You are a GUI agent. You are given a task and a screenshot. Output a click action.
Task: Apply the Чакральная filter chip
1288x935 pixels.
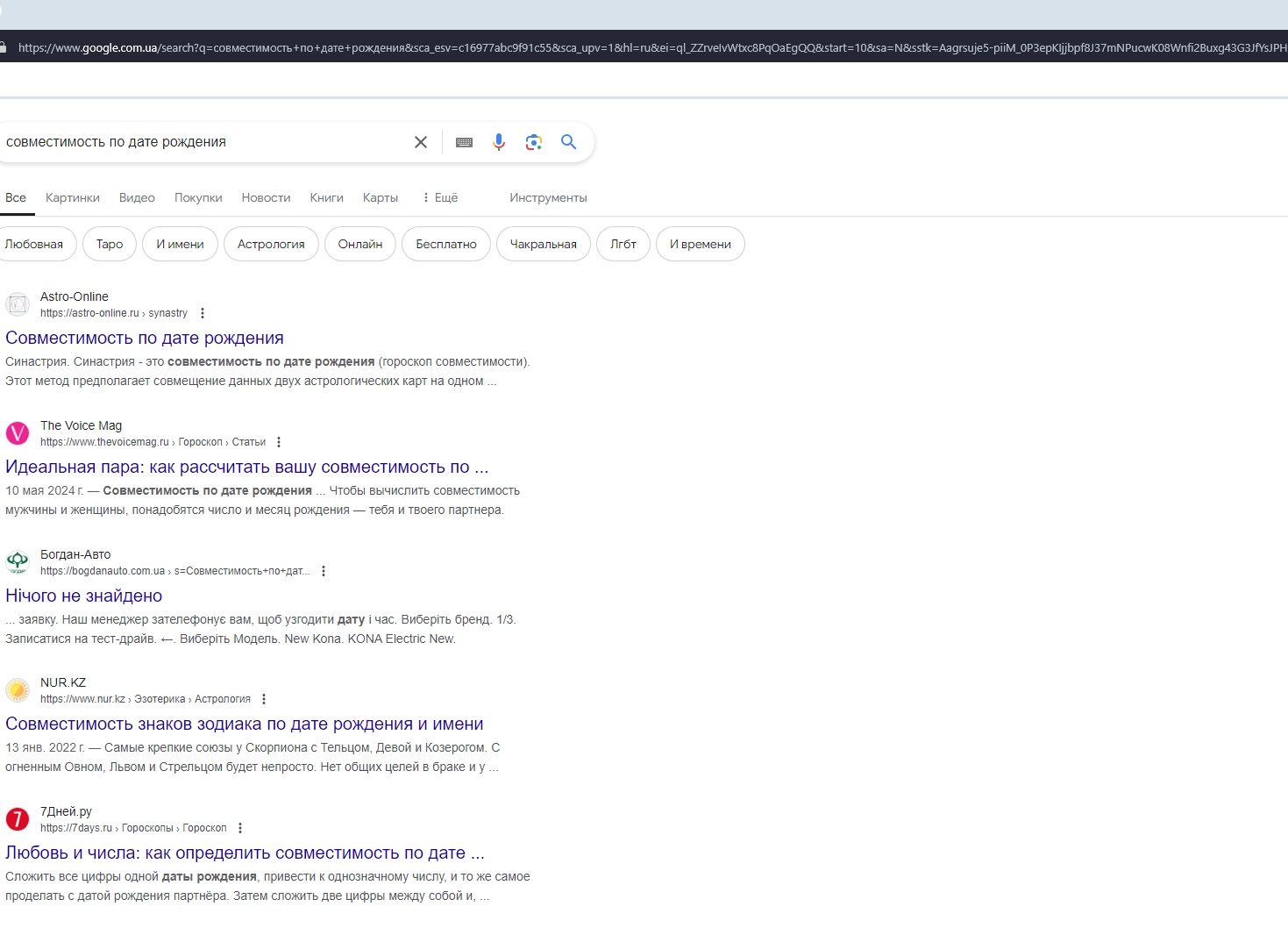point(544,244)
